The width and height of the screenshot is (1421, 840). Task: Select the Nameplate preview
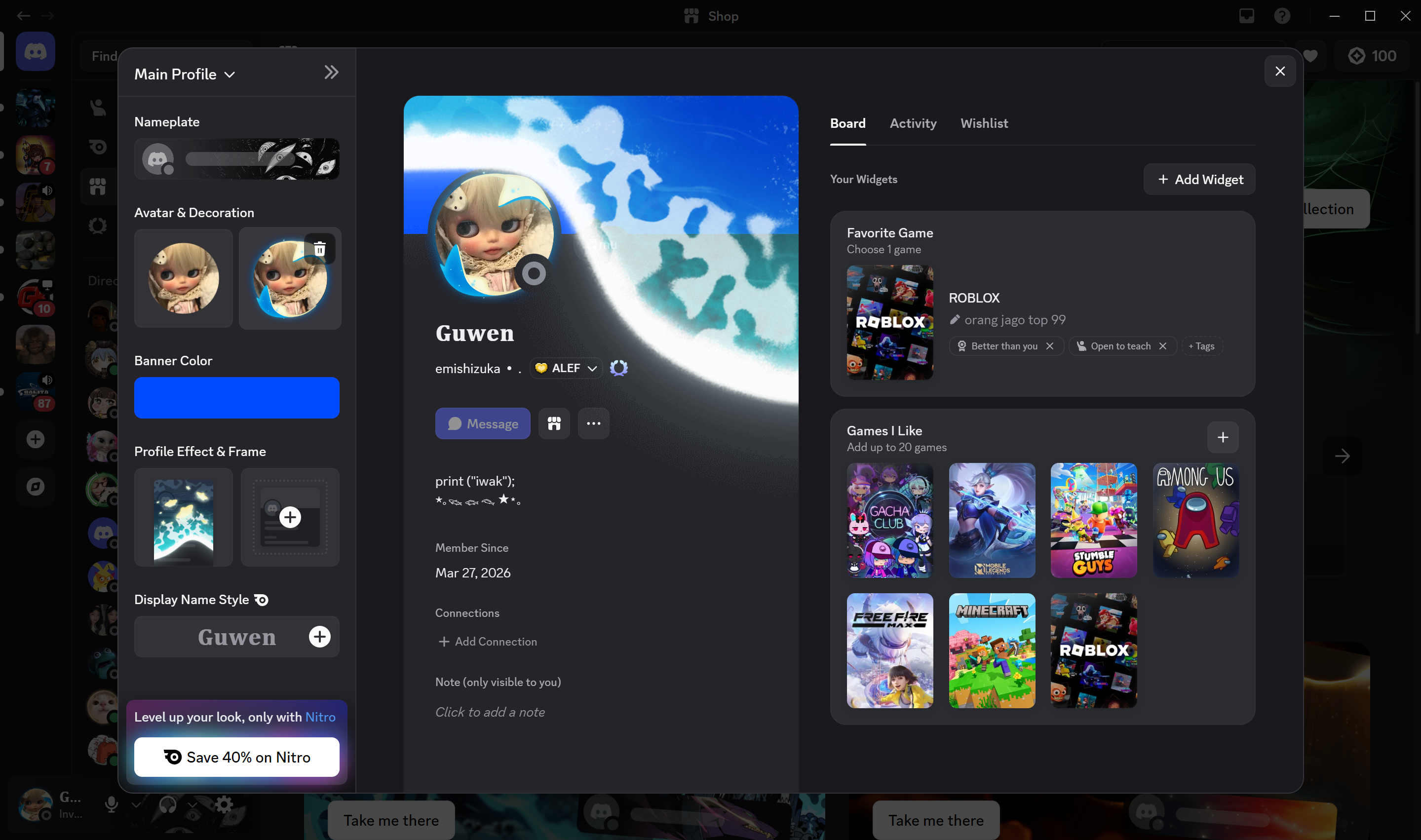(236, 159)
